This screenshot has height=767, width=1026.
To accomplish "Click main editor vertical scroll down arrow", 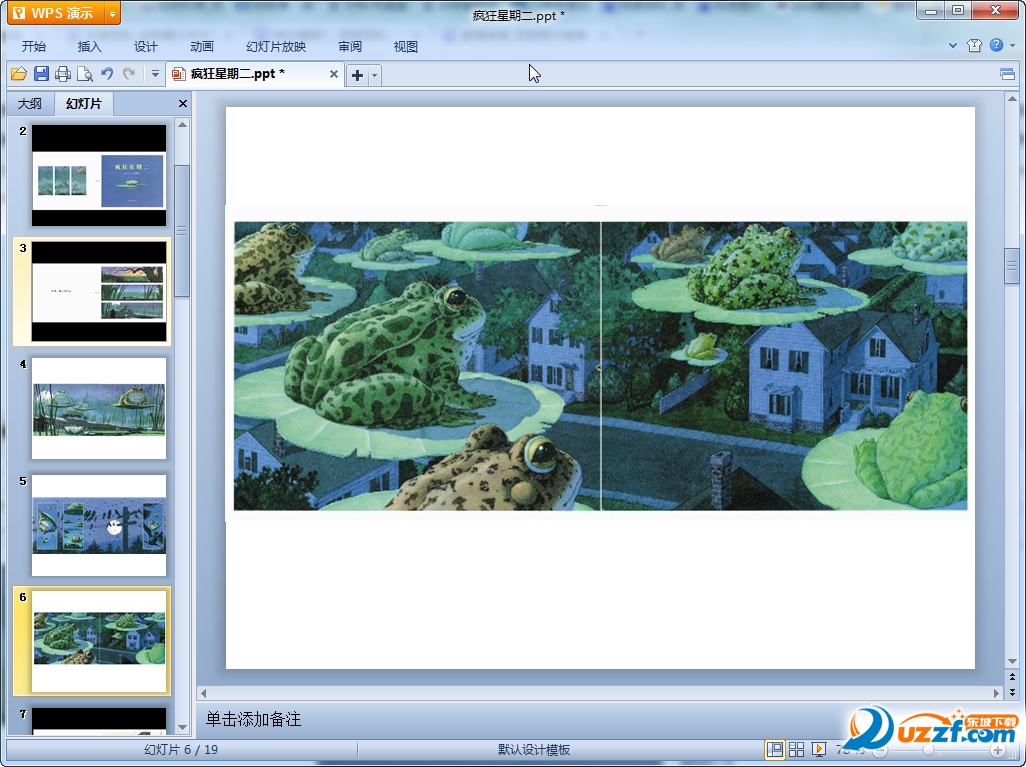I will (x=1012, y=661).
